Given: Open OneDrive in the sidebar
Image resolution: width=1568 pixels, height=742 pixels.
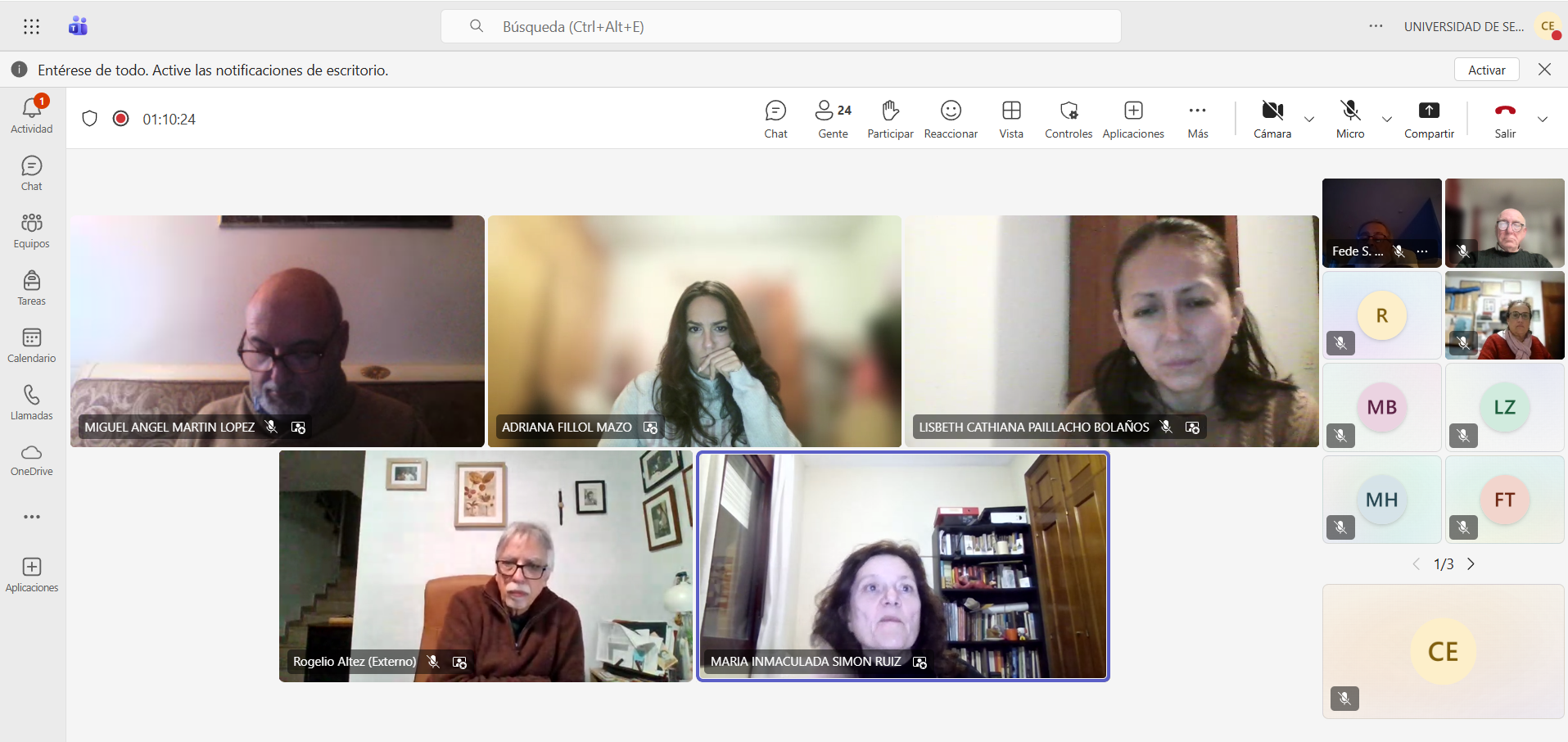Looking at the screenshot, I should coord(32,459).
